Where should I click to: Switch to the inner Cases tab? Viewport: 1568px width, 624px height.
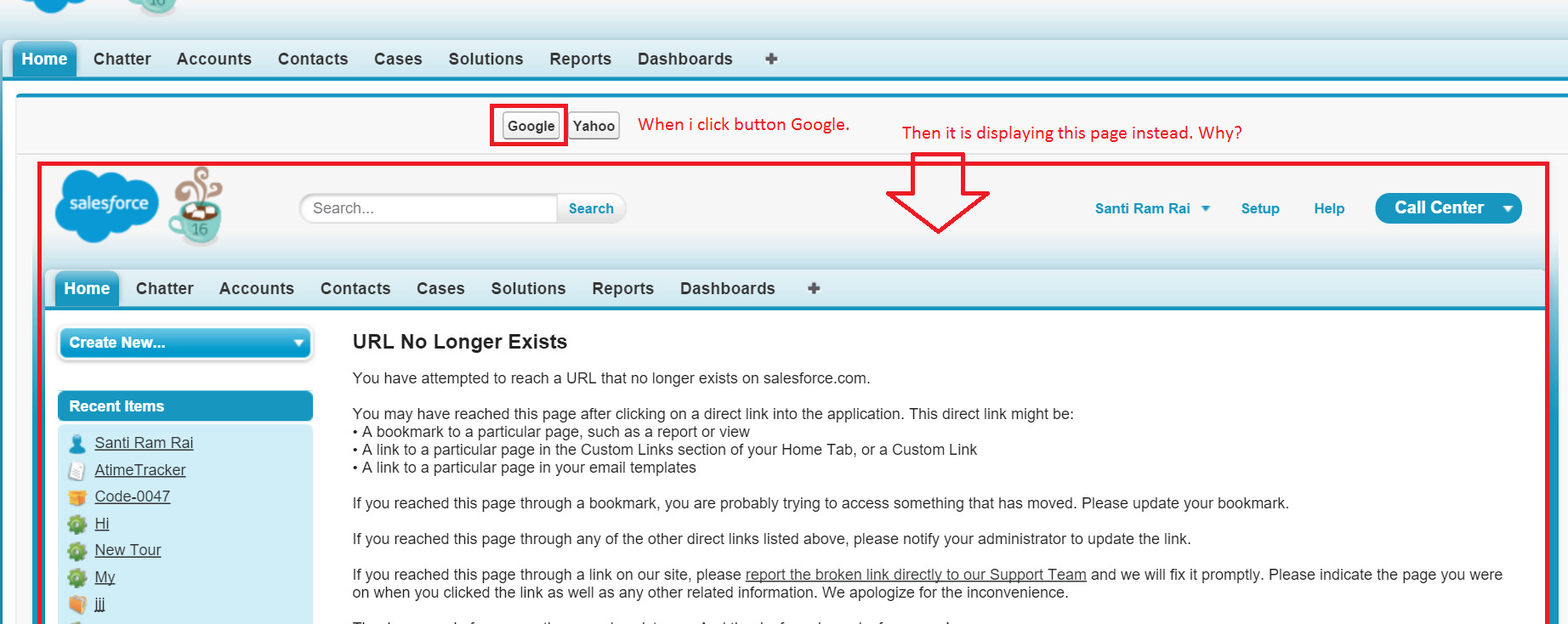[x=440, y=288]
